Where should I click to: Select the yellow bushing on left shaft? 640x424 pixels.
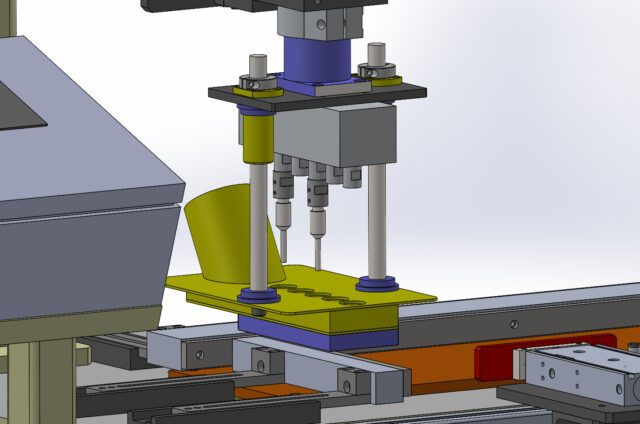(x=257, y=138)
